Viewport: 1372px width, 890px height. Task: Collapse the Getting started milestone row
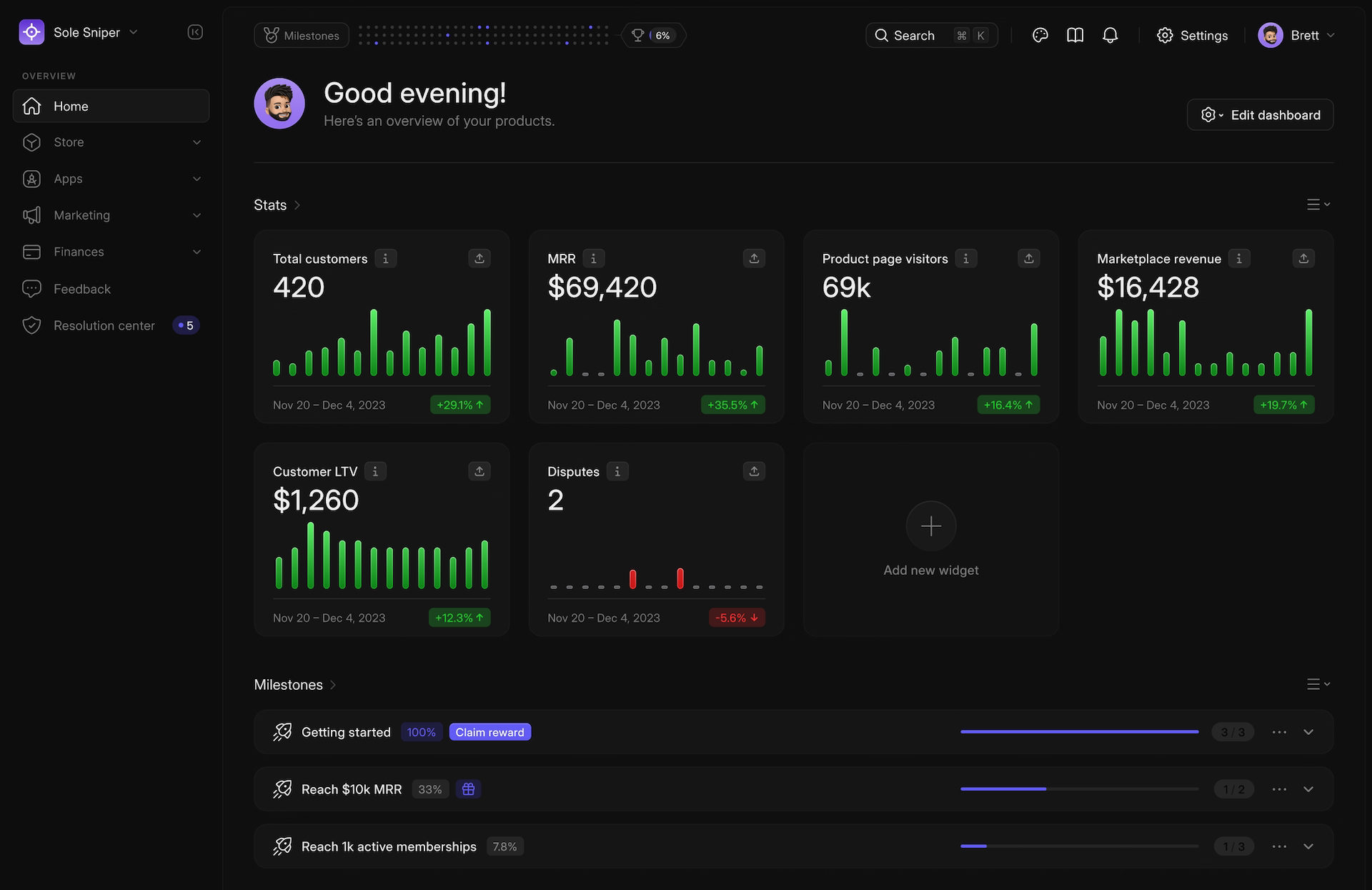[x=1308, y=732]
